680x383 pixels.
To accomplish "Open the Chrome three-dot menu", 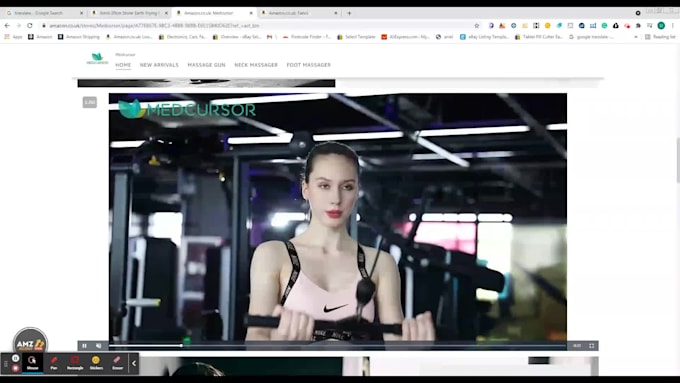I will 673,26.
